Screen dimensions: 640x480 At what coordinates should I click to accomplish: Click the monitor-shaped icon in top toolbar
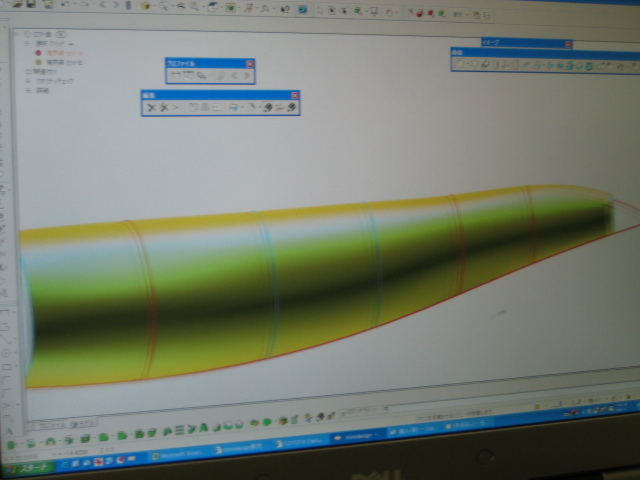[x=374, y=11]
